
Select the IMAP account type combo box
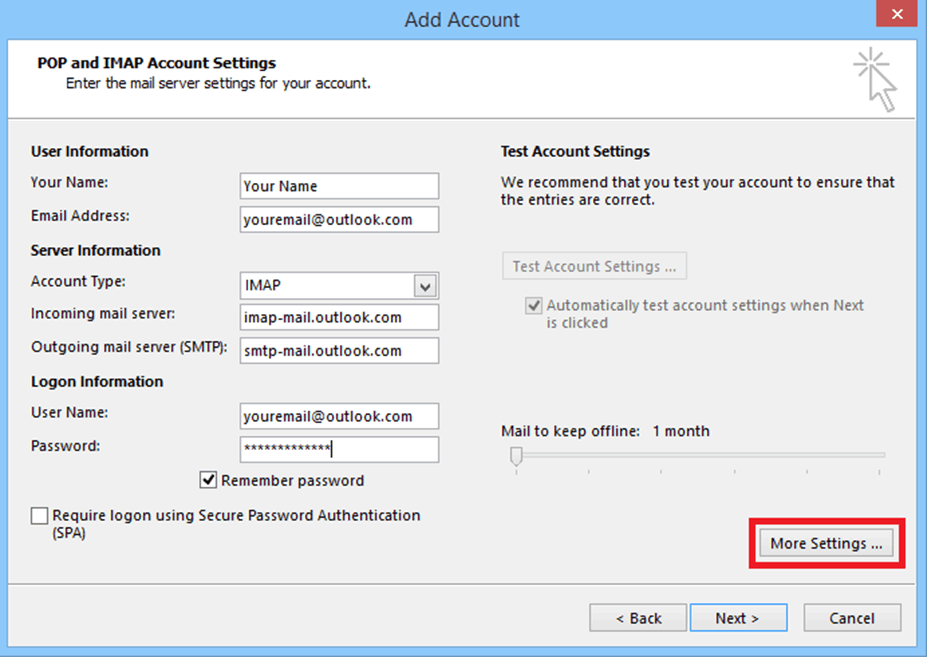coord(339,286)
